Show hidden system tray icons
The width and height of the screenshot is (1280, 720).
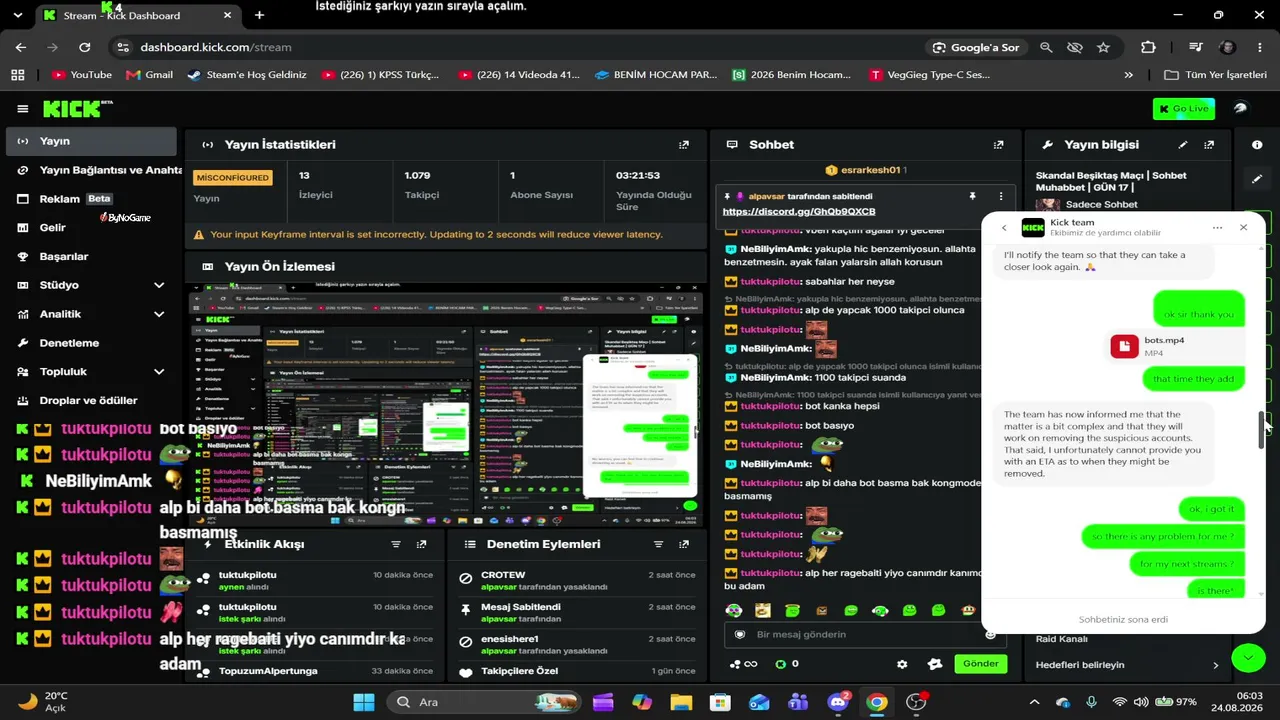click(1034, 702)
